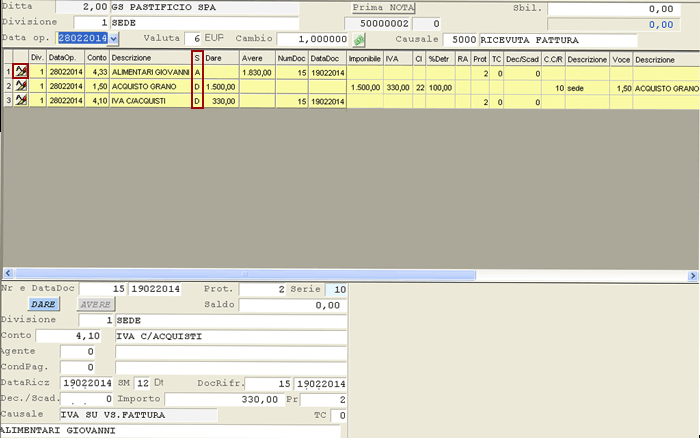Click the Dare value 1.500,00 in row 2
The width and height of the screenshot is (700, 438).
221,87
